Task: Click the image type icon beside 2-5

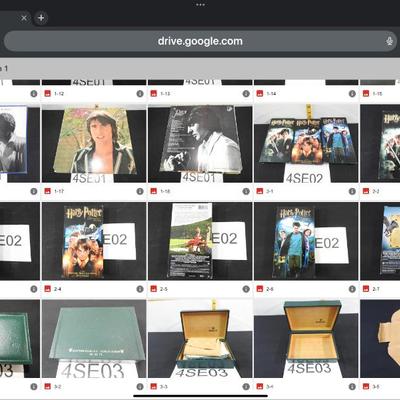Action: coord(154,289)
